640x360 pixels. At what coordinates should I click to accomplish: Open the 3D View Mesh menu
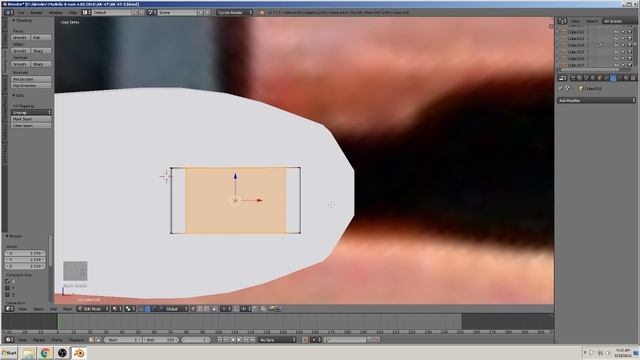(x=67, y=309)
